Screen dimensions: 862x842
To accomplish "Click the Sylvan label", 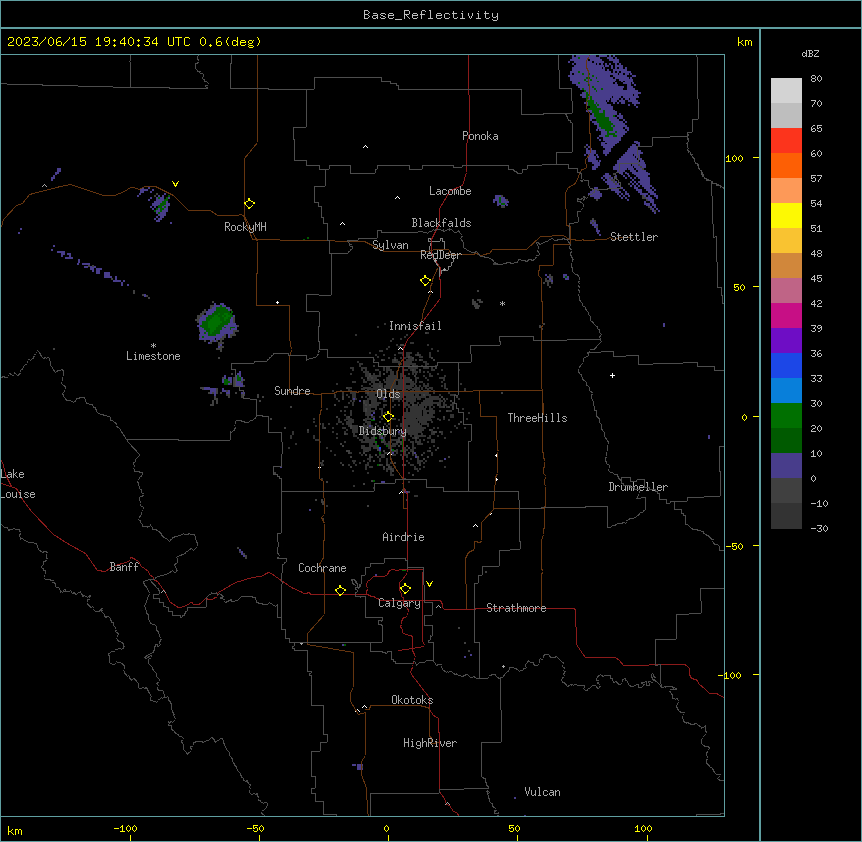I will [390, 245].
